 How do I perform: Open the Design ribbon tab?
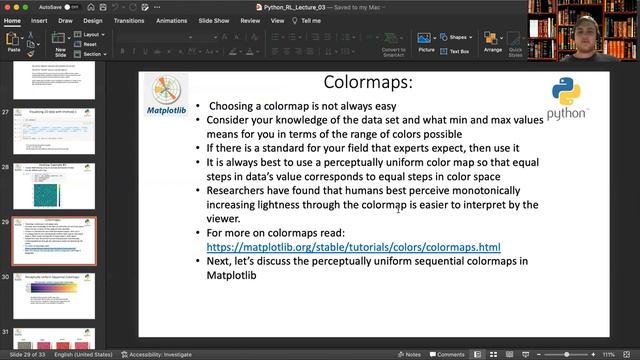tap(93, 21)
